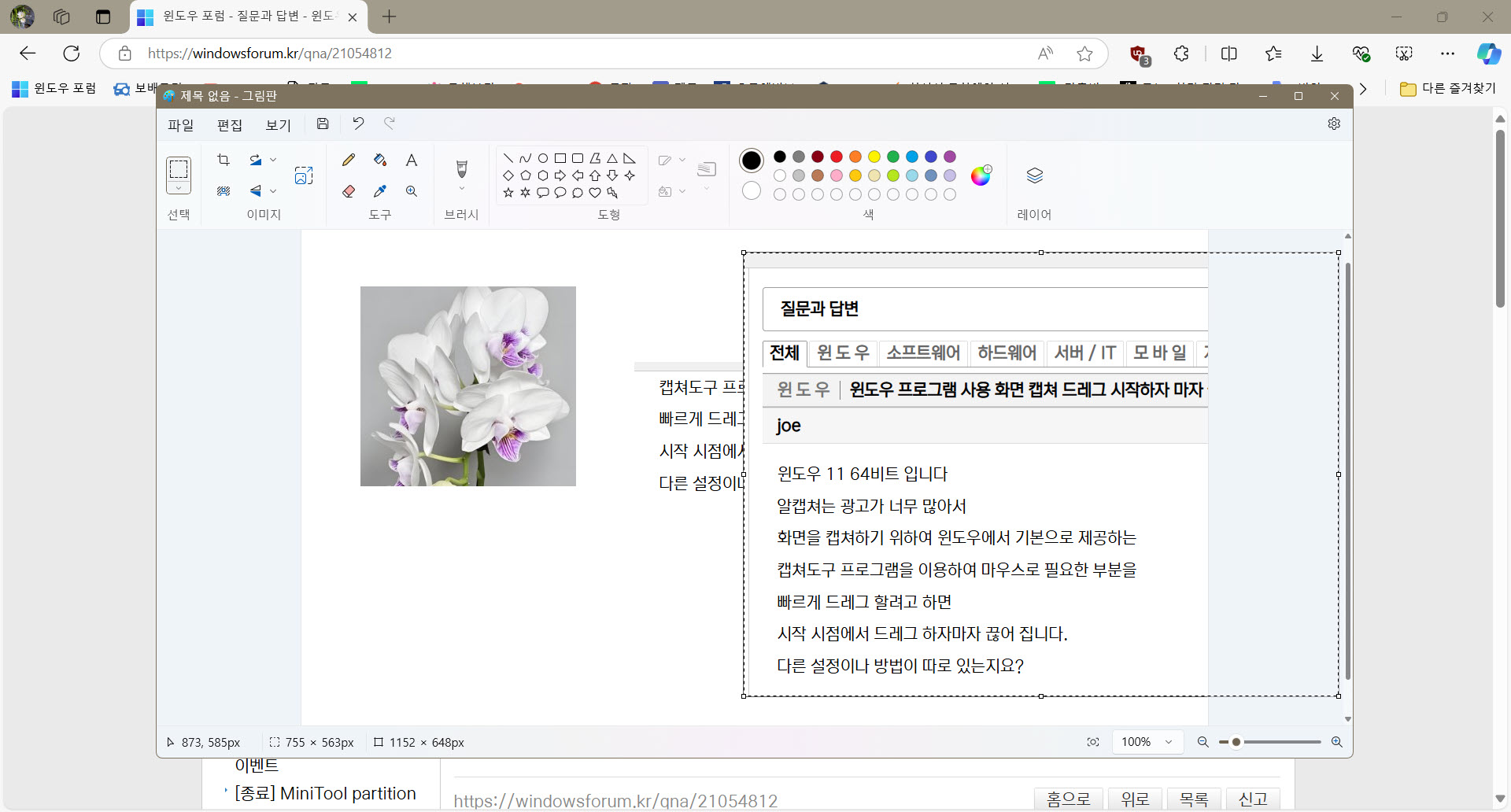Click the zoom out magnifier in status bar
Screen dimensions: 1511x812
1203,742
